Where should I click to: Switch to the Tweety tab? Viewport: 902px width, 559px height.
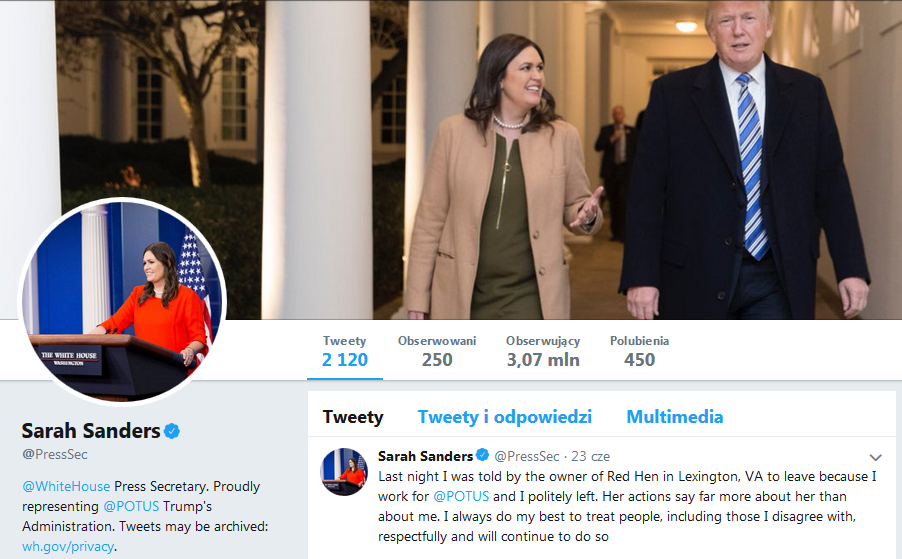point(353,417)
